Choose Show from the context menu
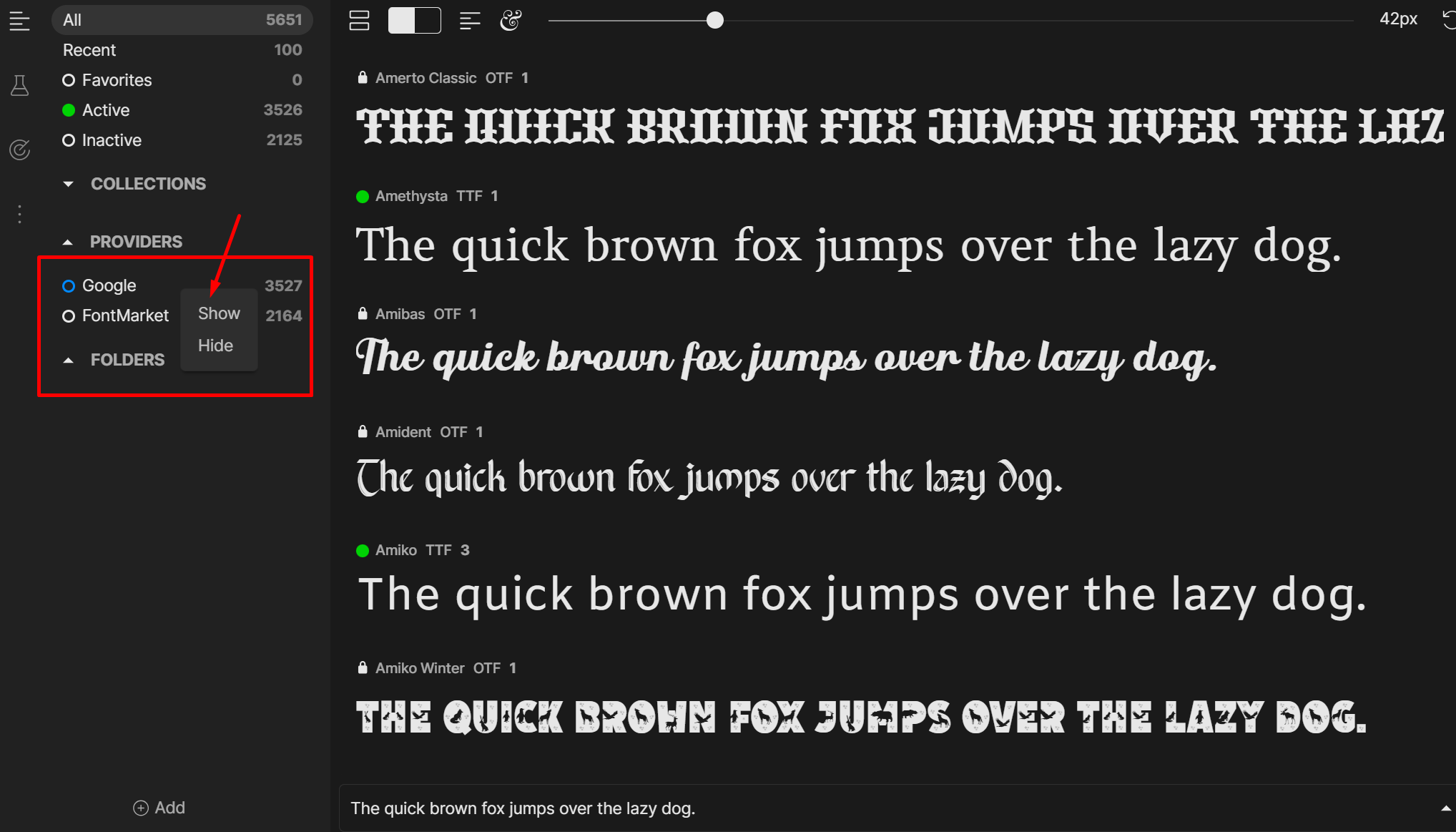Viewport: 1456px width, 832px height. pyautogui.click(x=219, y=313)
